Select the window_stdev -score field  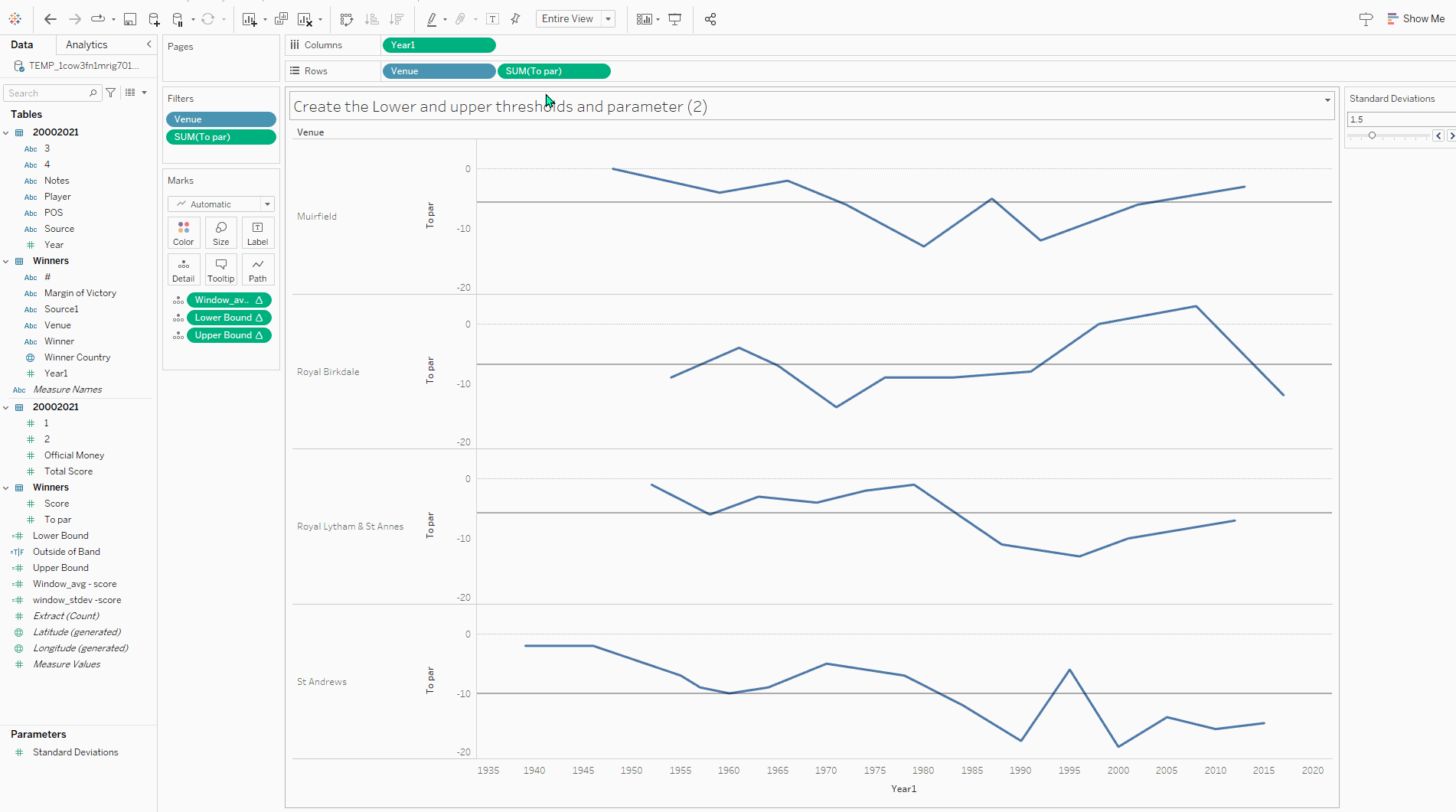click(x=77, y=600)
